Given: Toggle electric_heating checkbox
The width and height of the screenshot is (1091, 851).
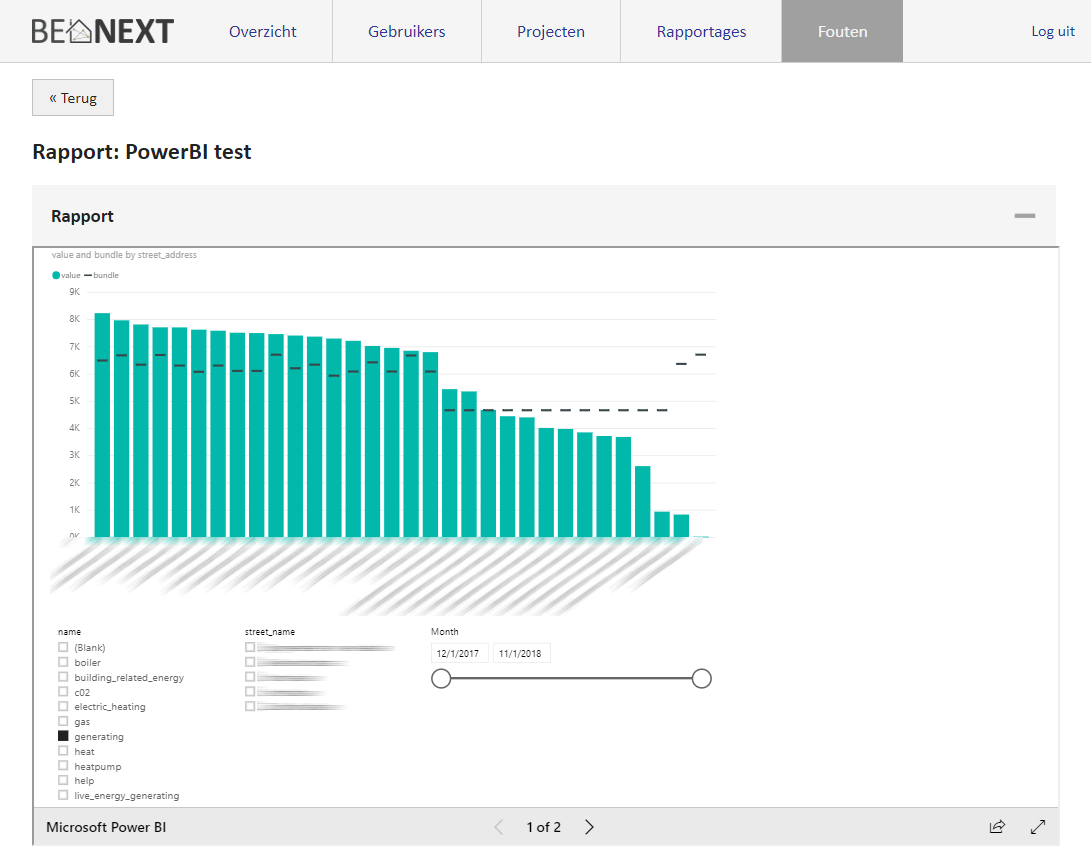Looking at the screenshot, I should tap(63, 706).
